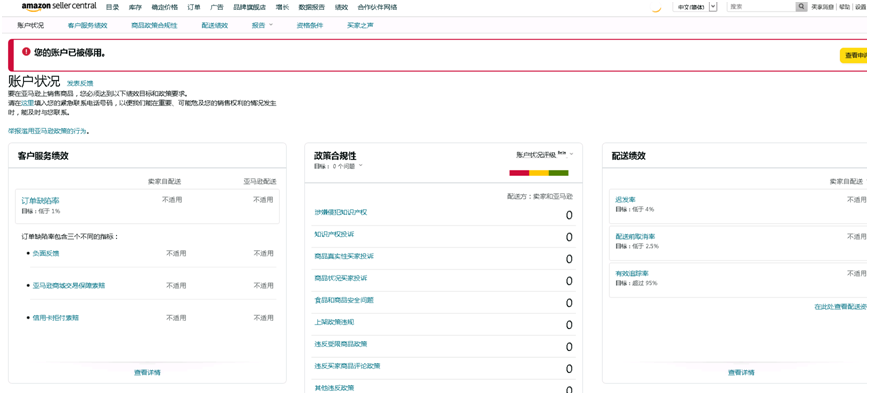The image size is (869, 395).
Task: Click the Amazon Seller Central logo
Action: pyautogui.click(x=59, y=6)
